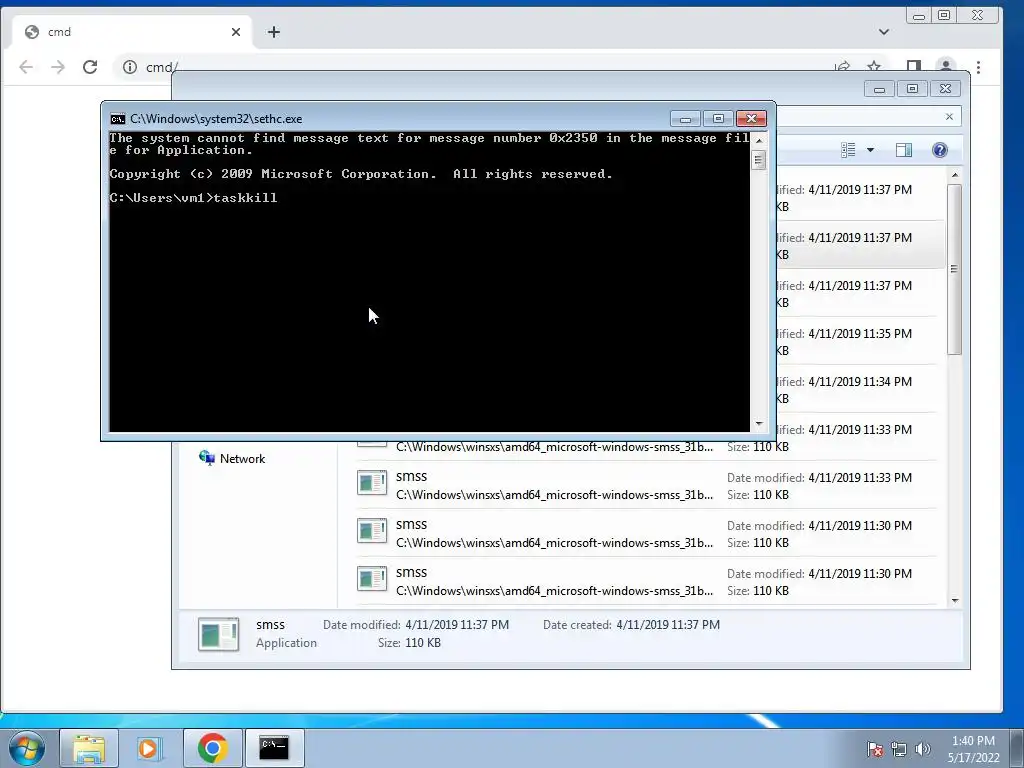Open Chrome's three-dot menu
The image size is (1024, 768).
point(978,67)
